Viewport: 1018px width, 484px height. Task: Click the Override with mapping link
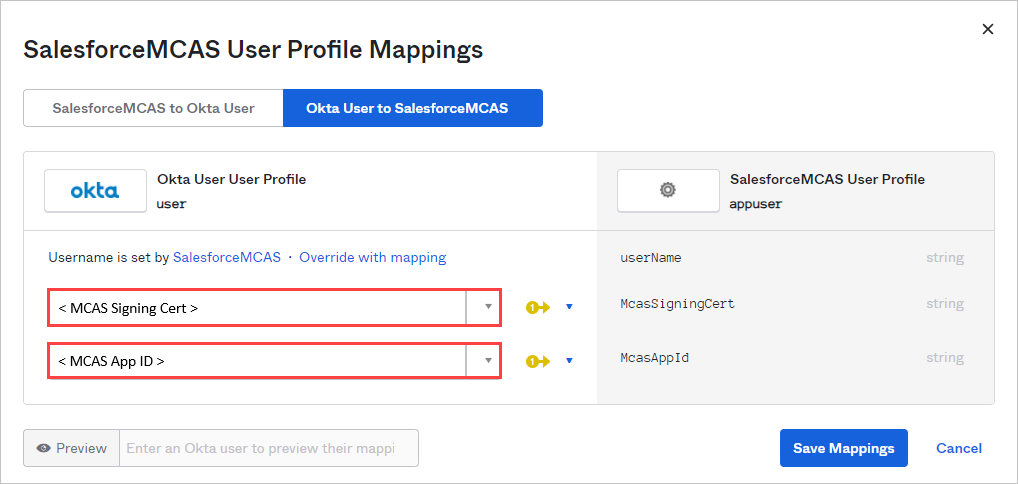(372, 257)
